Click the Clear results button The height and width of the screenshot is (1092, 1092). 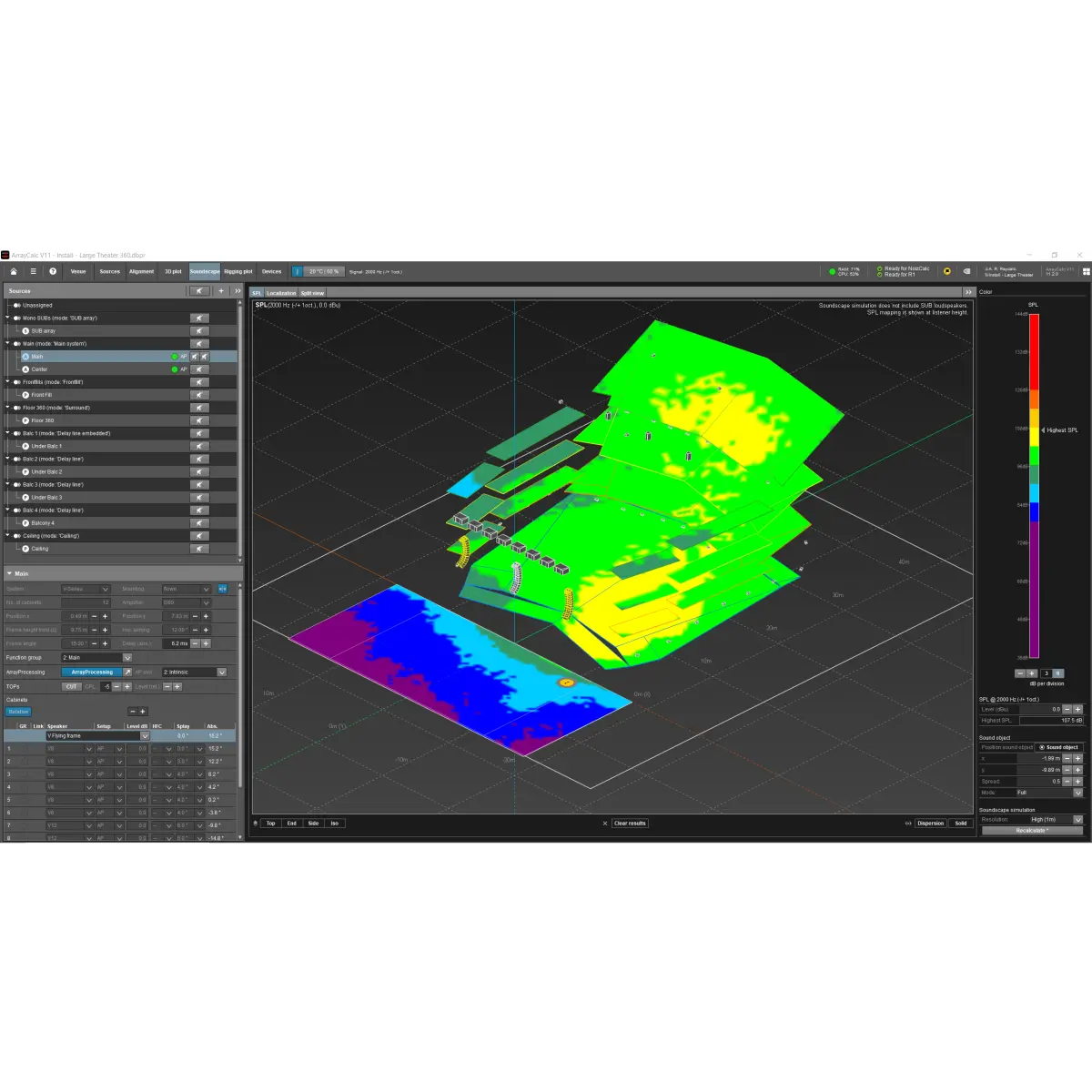630,824
